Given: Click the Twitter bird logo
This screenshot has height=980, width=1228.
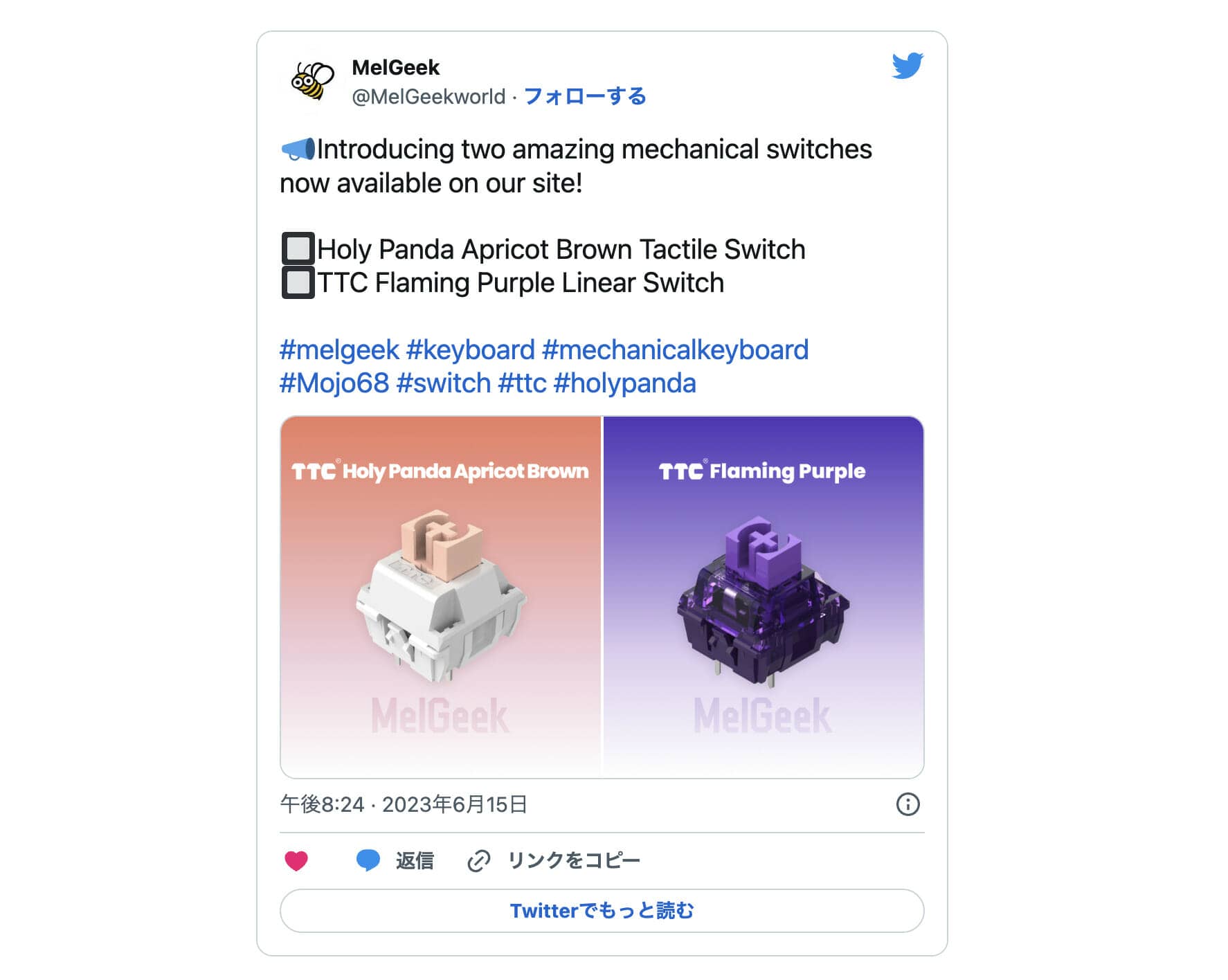Looking at the screenshot, I should [908, 66].
